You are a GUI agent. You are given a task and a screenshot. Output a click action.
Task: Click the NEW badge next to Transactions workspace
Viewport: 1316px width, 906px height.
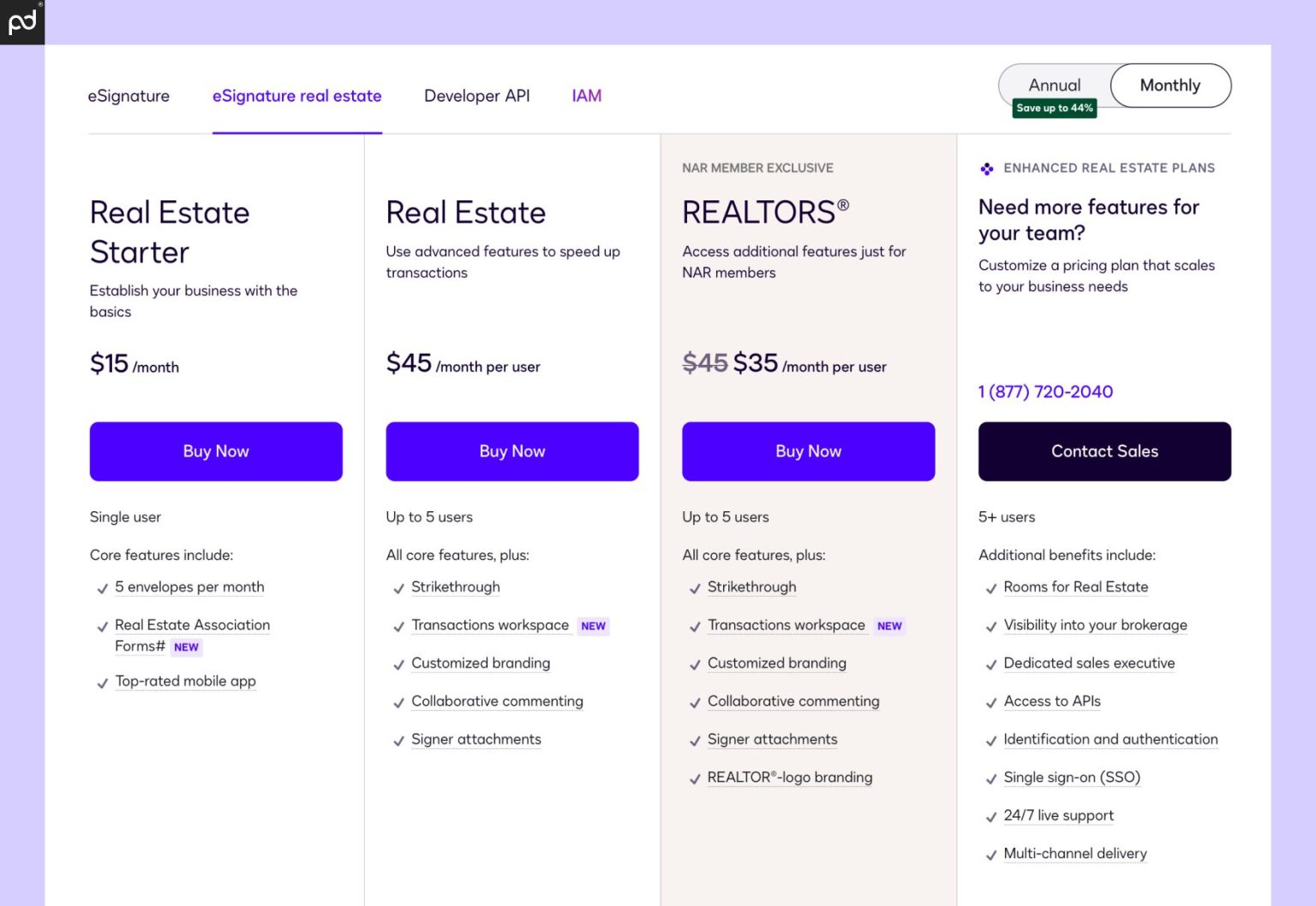click(x=593, y=626)
